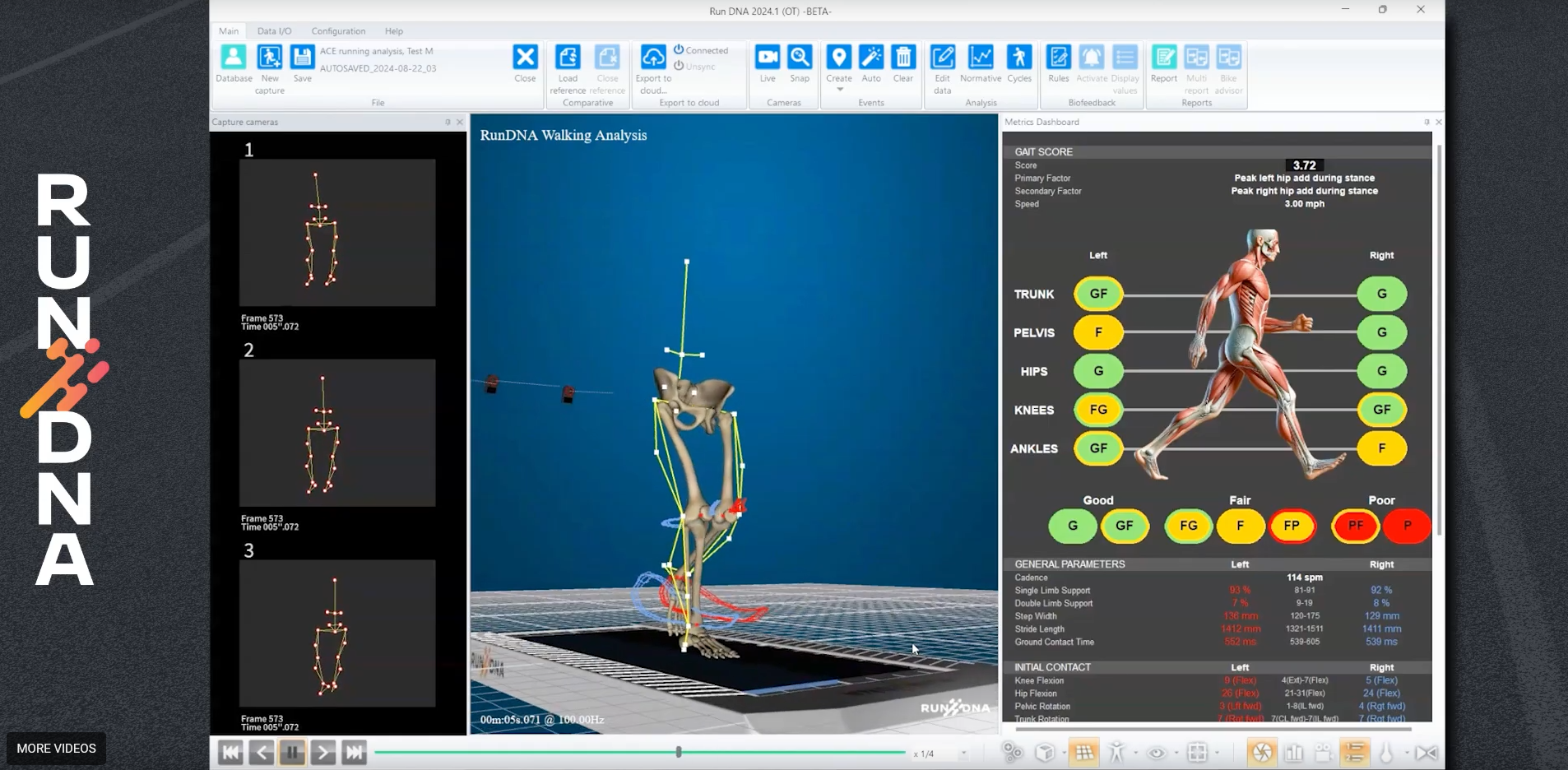1568x770 pixels.
Task: Click the FP legend swatch under Fair
Action: [1292, 526]
